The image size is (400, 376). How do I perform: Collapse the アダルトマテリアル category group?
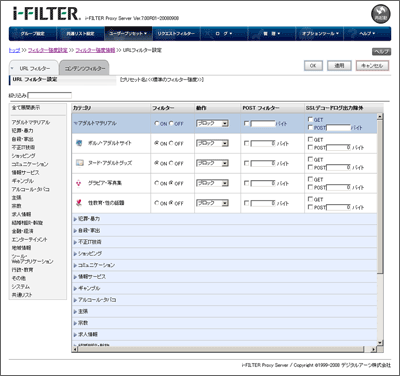pyautogui.click(x=75, y=123)
